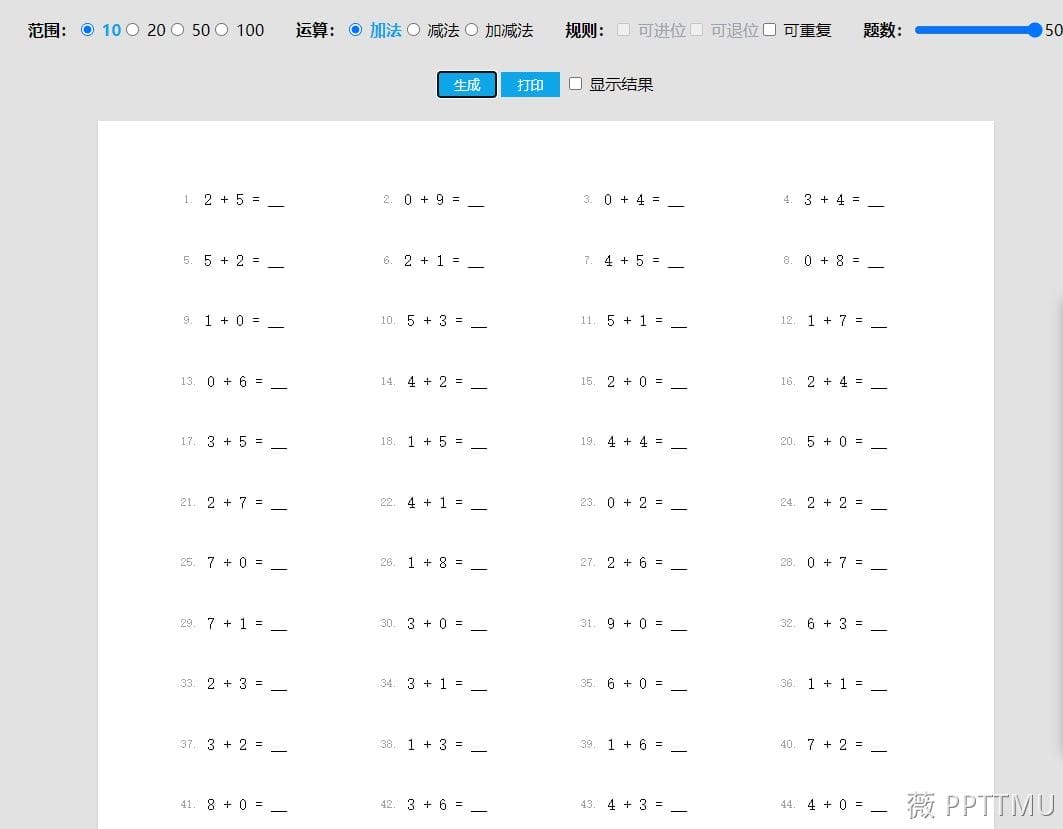Click problem 8 text 0 + 8
Image resolution: width=1063 pixels, height=829 pixels.
click(824, 261)
